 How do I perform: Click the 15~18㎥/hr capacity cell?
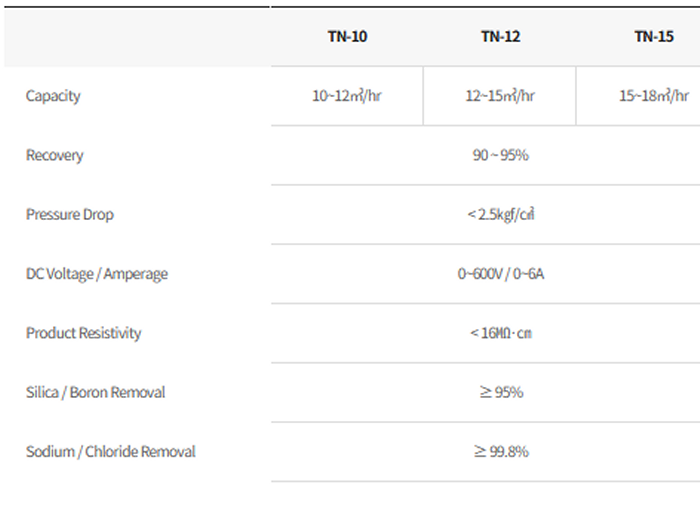click(x=654, y=96)
